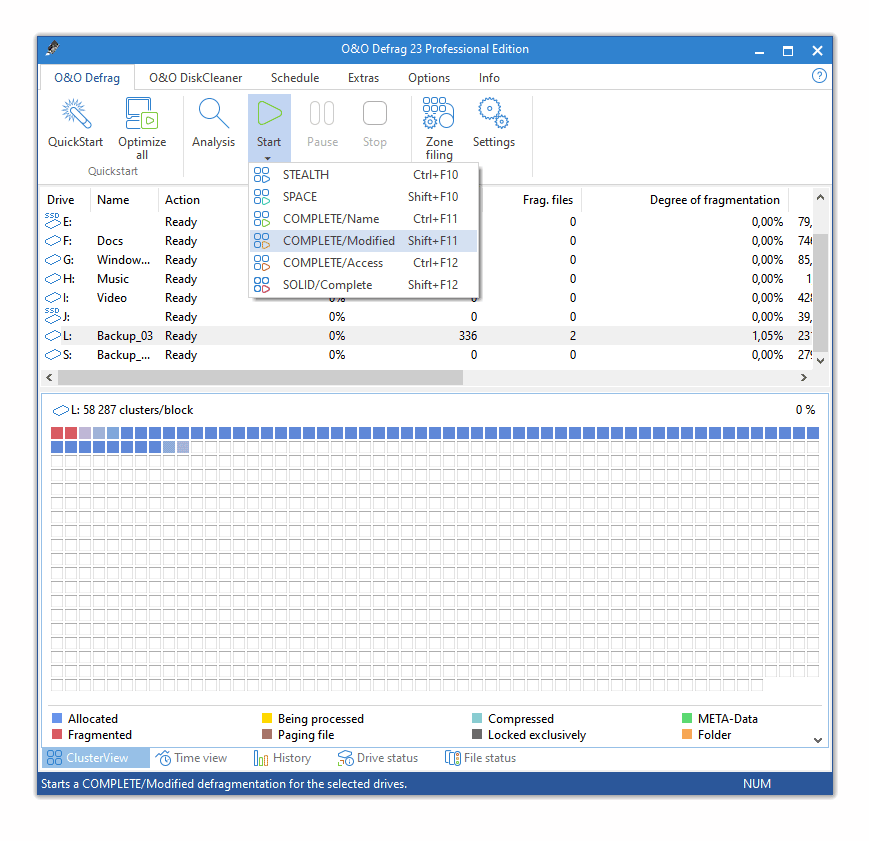Open the Schedule tab

(x=295, y=78)
